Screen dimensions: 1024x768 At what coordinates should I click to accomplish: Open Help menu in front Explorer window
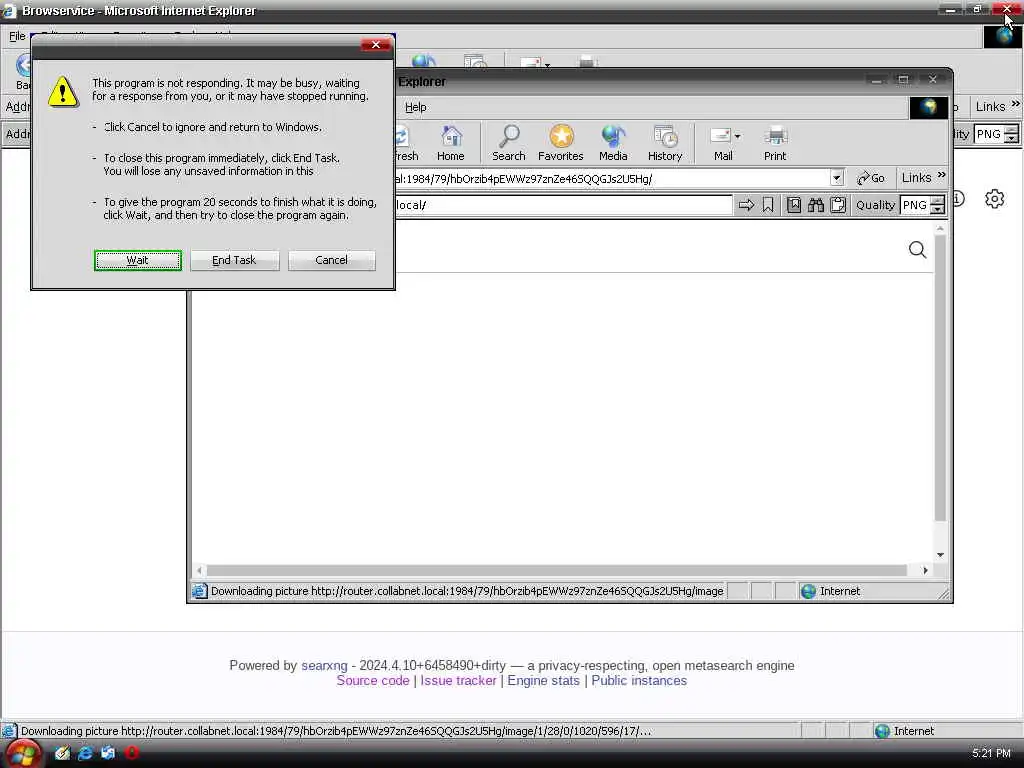click(415, 107)
